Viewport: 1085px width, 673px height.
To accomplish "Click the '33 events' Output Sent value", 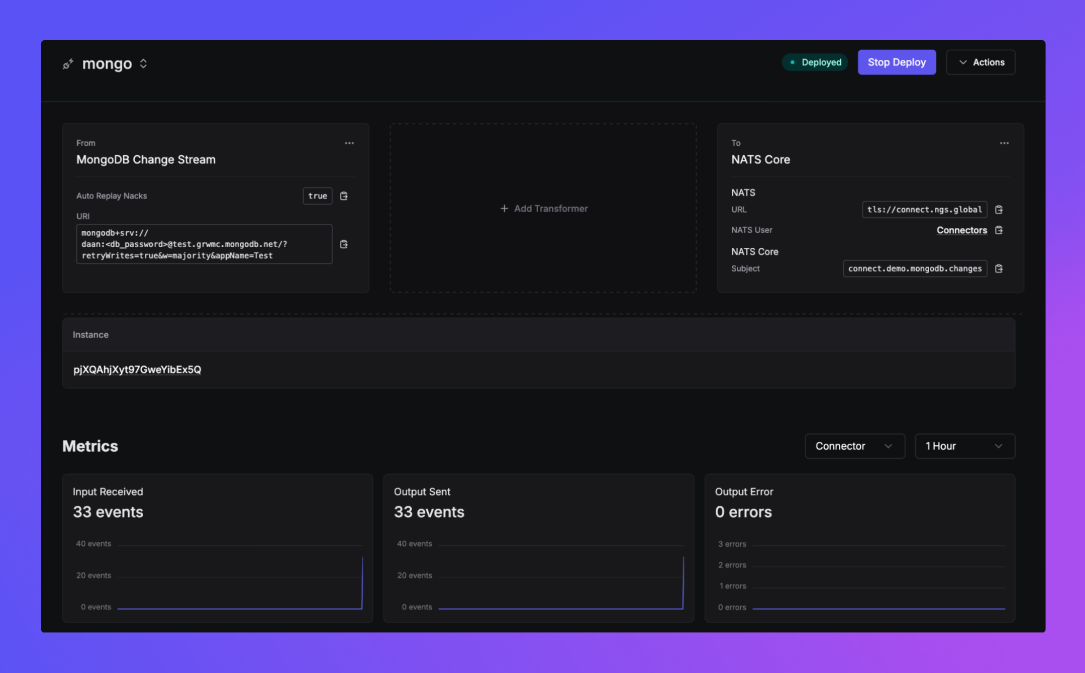I will [x=429, y=512].
